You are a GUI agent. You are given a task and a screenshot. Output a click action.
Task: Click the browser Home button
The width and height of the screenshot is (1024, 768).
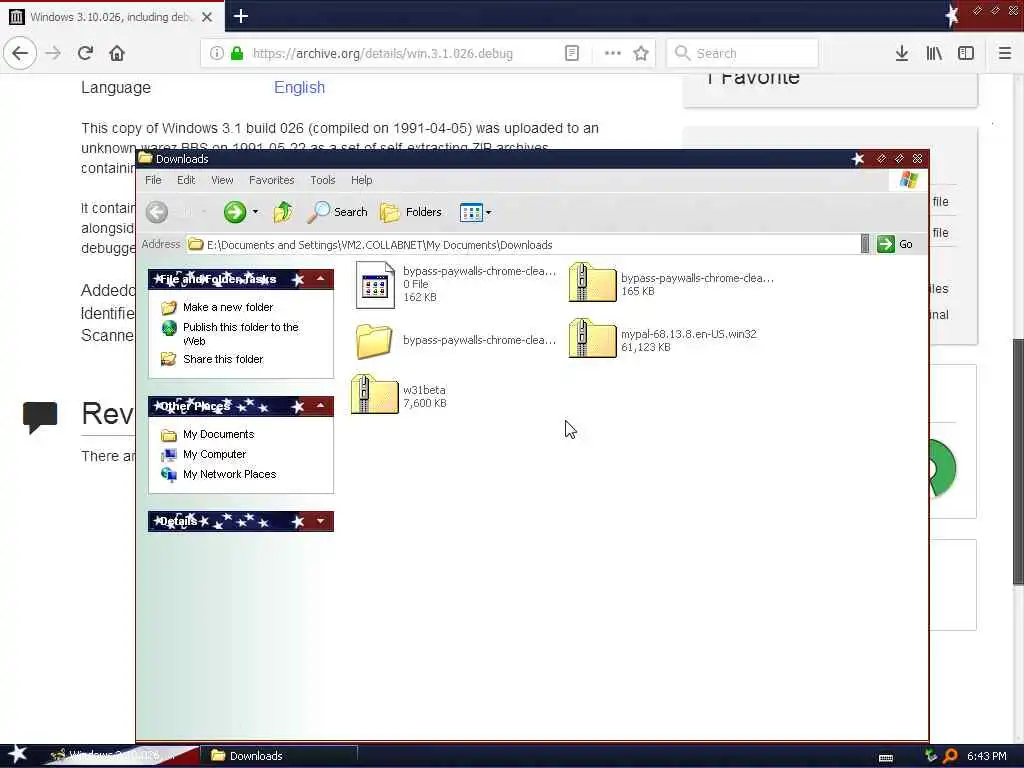tap(117, 53)
